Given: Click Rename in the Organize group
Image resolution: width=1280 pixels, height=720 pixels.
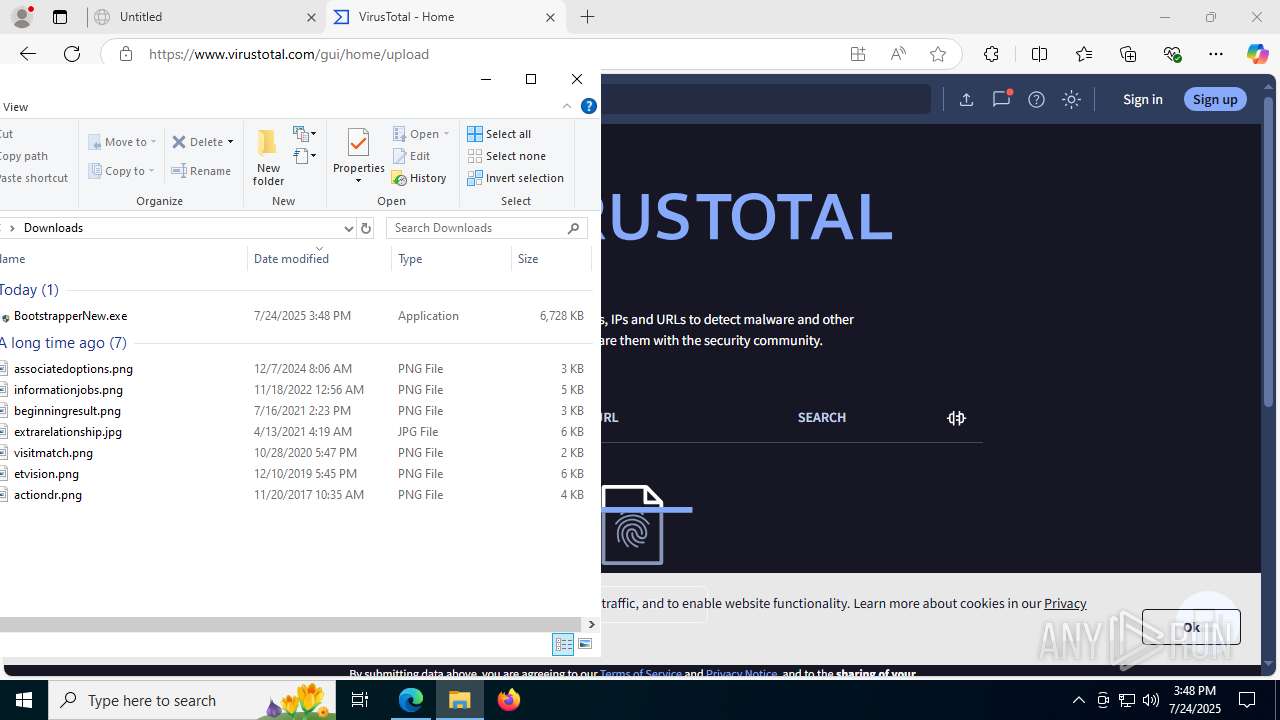Looking at the screenshot, I should coord(202,171).
